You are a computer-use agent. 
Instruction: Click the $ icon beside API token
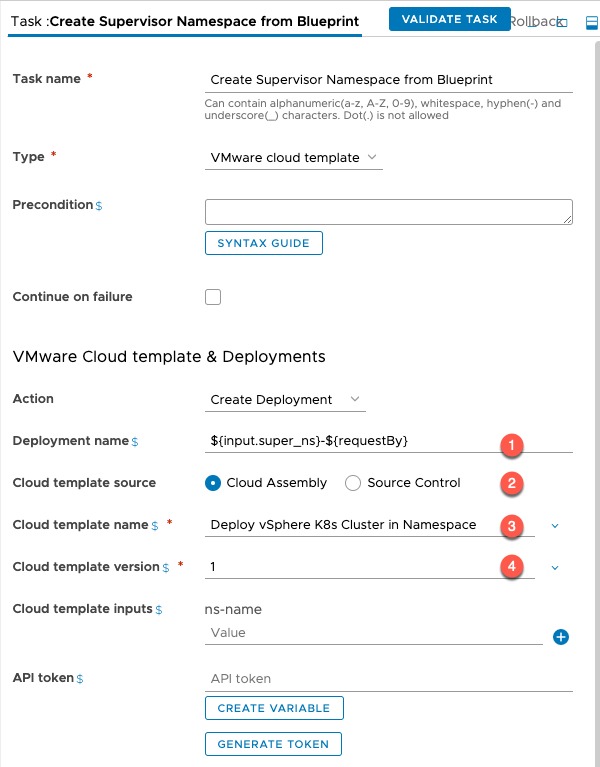click(80, 679)
